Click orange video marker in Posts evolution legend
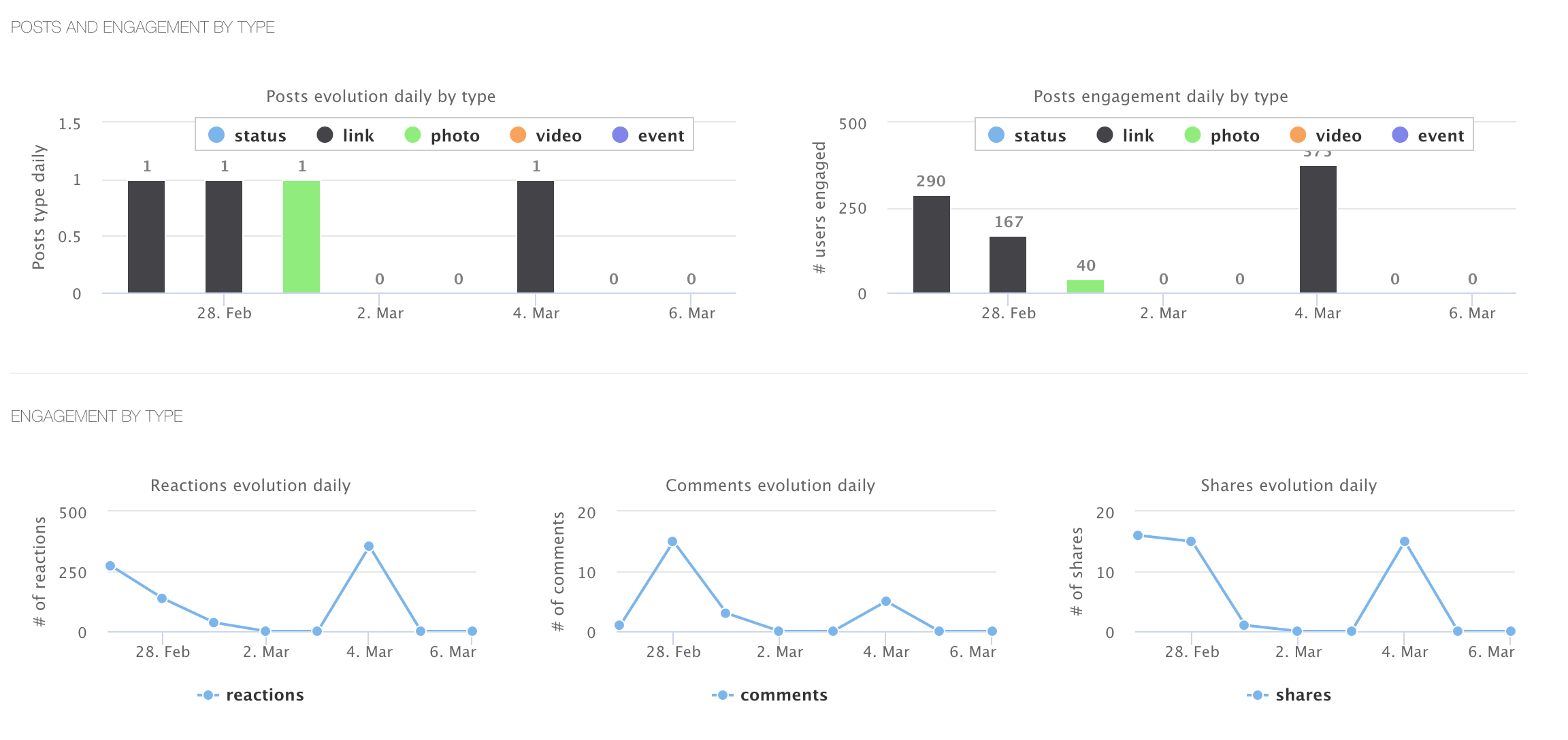The height and width of the screenshot is (740, 1568). pyautogui.click(x=518, y=135)
